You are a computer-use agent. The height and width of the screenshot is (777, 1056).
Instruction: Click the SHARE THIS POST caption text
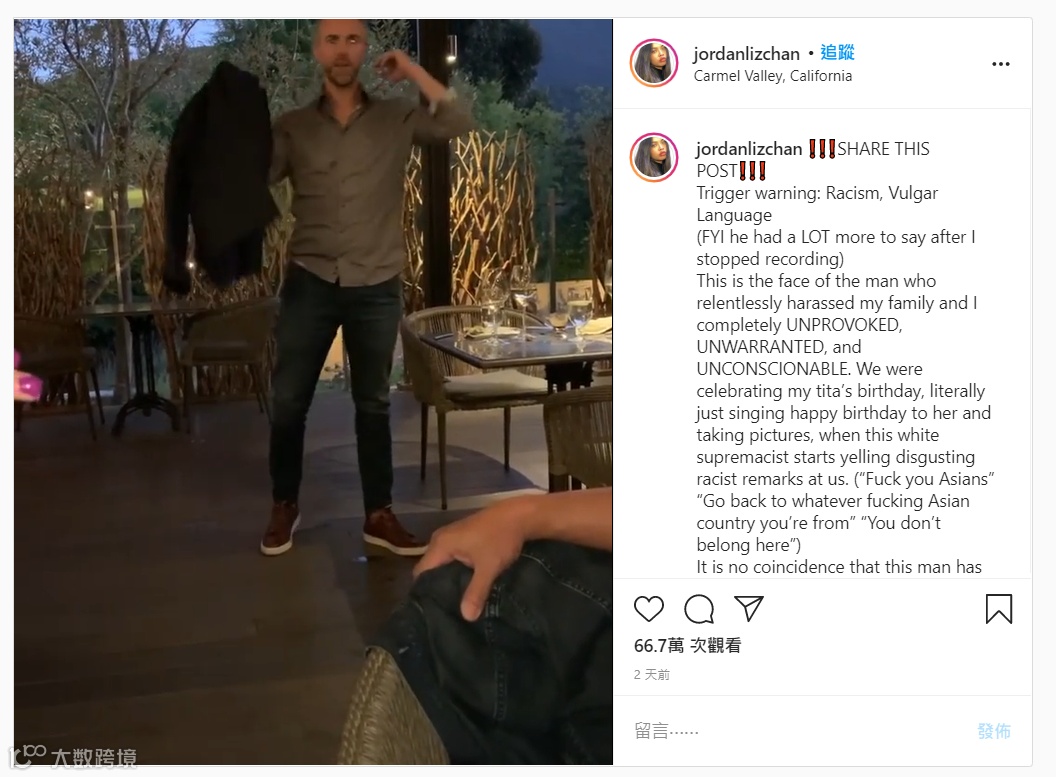coord(813,159)
